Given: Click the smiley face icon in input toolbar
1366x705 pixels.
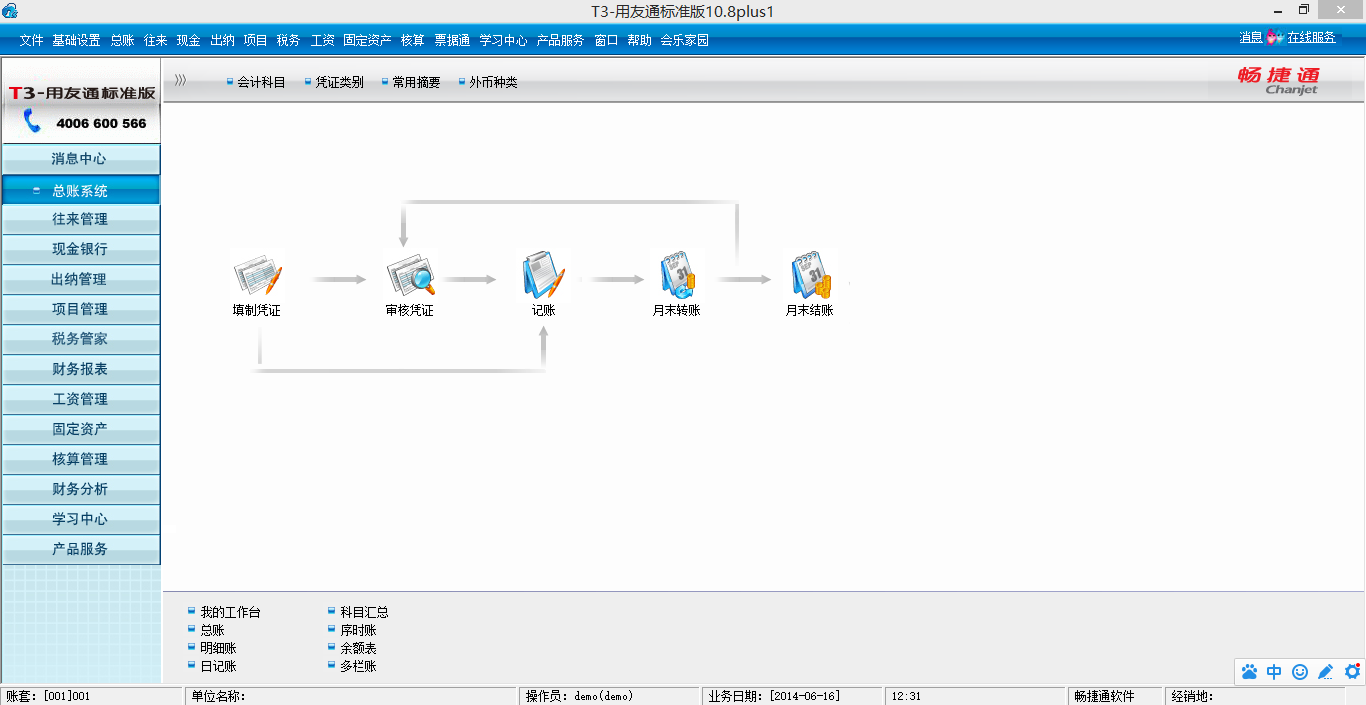Looking at the screenshot, I should (1300, 672).
